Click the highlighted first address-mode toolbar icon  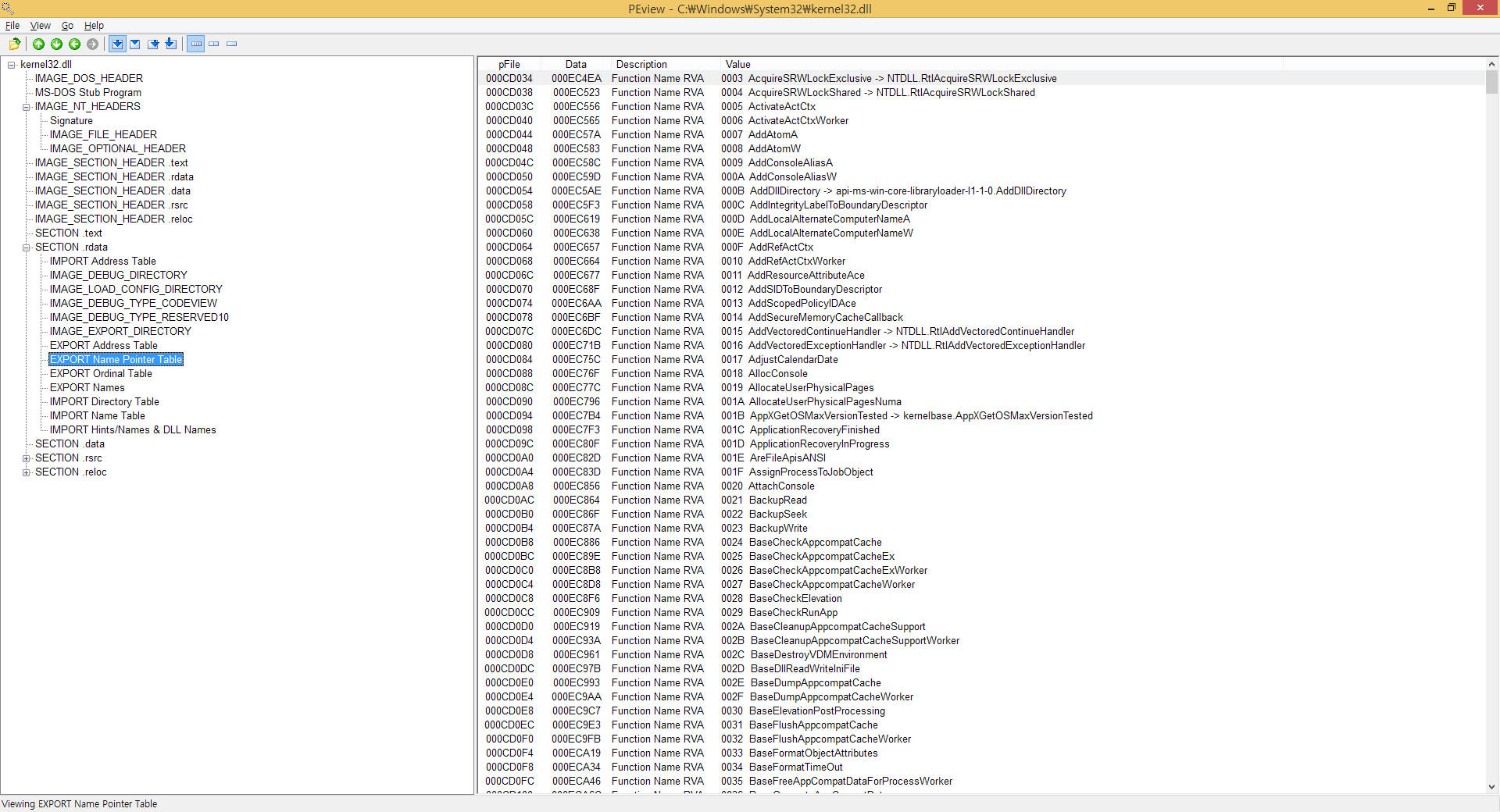pyautogui.click(x=117, y=44)
